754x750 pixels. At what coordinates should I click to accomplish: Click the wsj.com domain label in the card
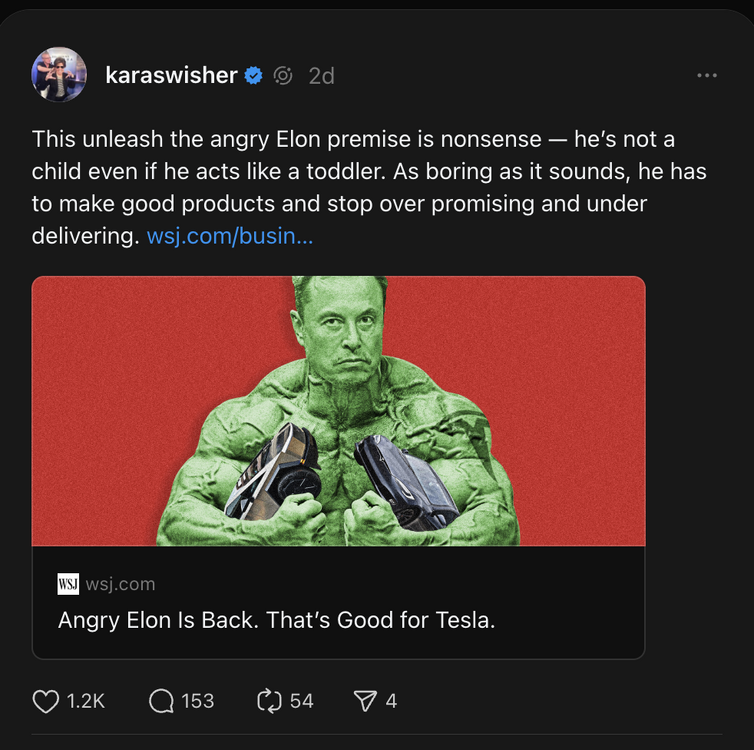(120, 584)
